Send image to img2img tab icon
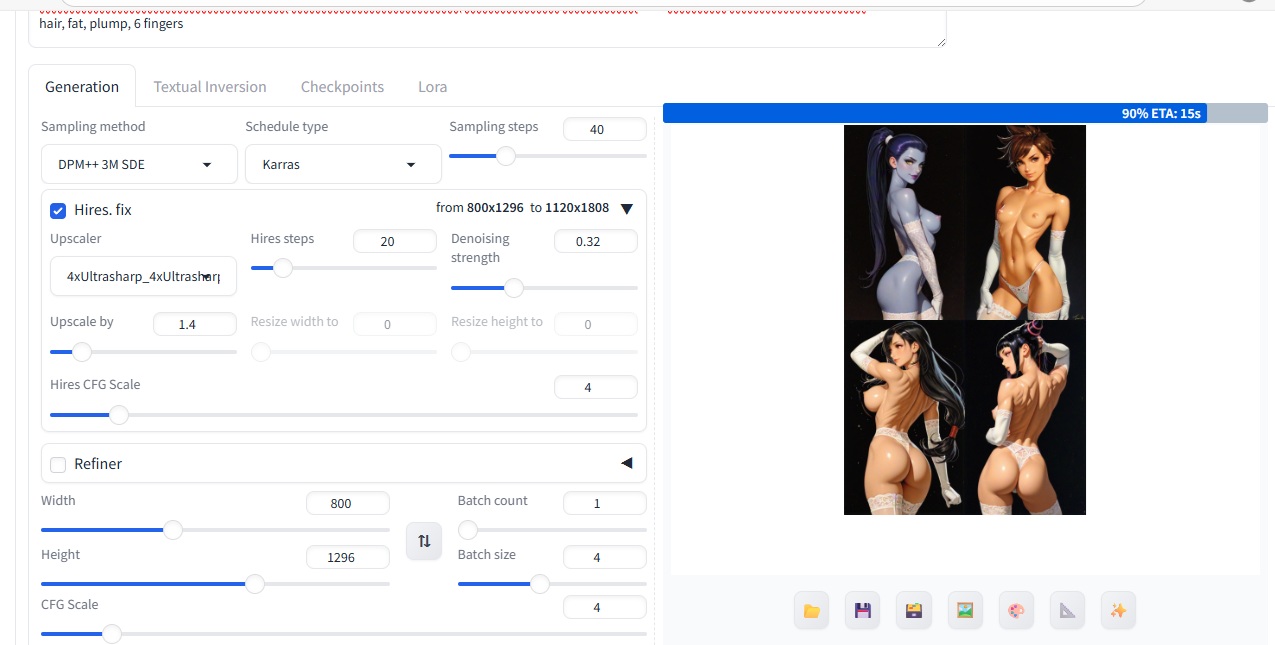Screen dimensions: 1275x645 pos(964,610)
